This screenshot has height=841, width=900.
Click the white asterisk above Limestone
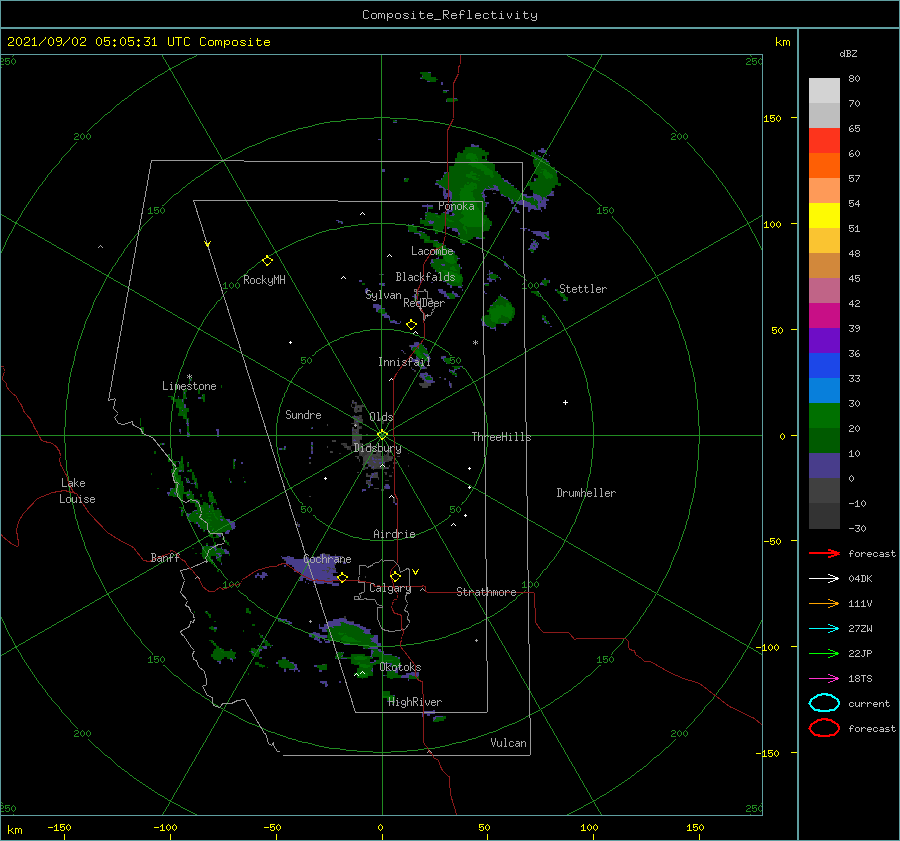pos(189,377)
